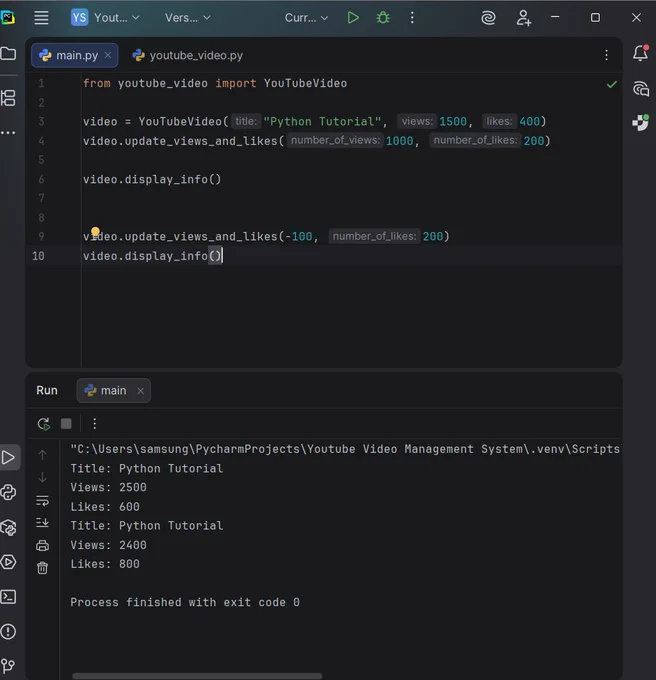Show more tool windows ellipsis
This screenshot has height=680, width=656.
pos(8,133)
